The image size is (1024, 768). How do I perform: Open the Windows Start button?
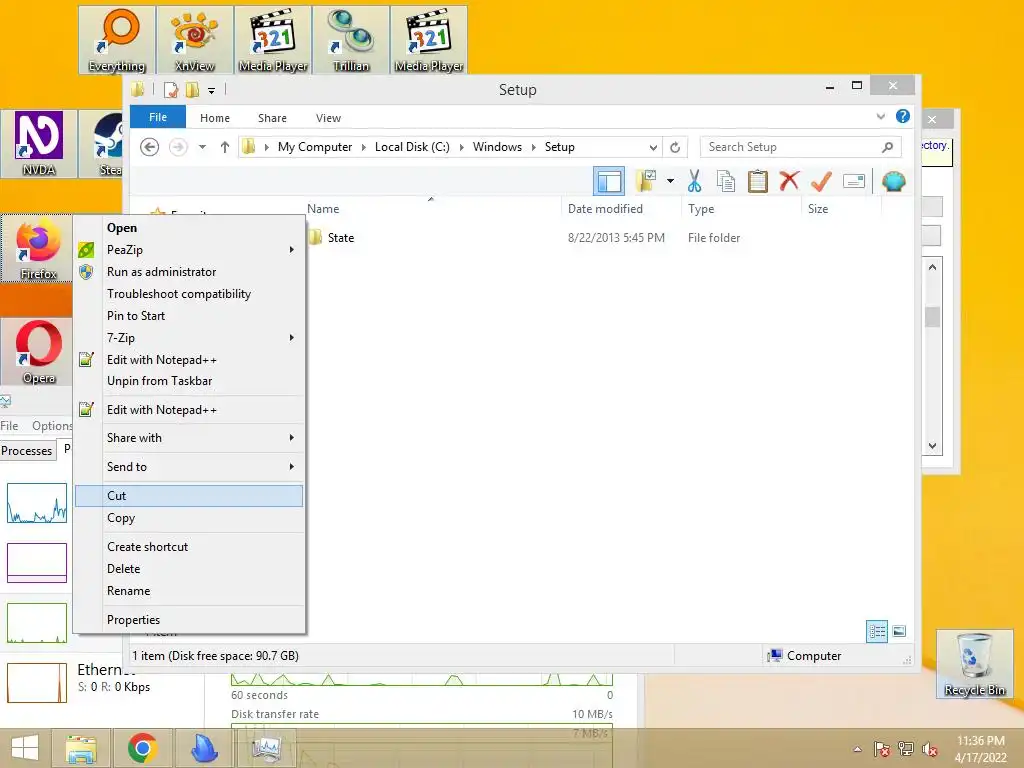tap(25, 748)
